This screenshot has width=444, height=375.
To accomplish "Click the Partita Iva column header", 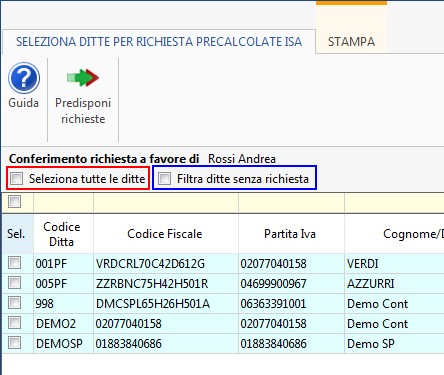I will point(291,234).
